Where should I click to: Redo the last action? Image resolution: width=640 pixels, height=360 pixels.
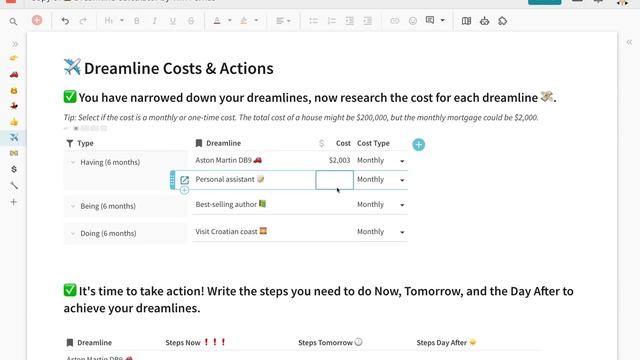click(x=83, y=21)
